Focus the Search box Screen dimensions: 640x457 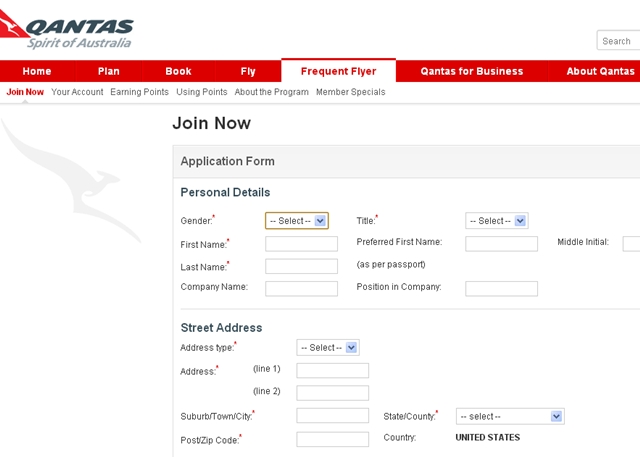pos(618,40)
